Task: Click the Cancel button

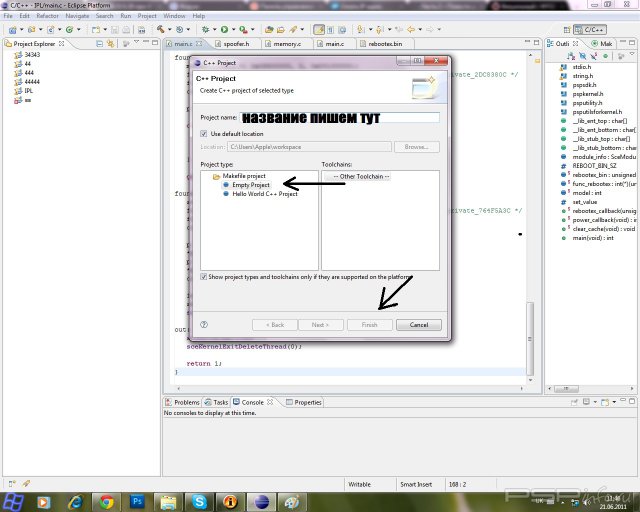Action: 418,325
